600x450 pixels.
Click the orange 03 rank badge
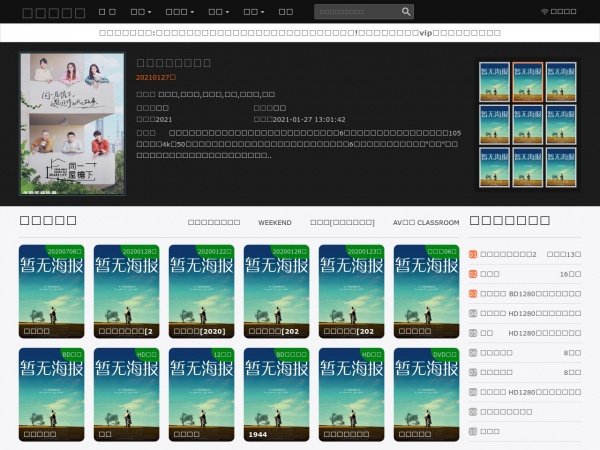pos(473,294)
